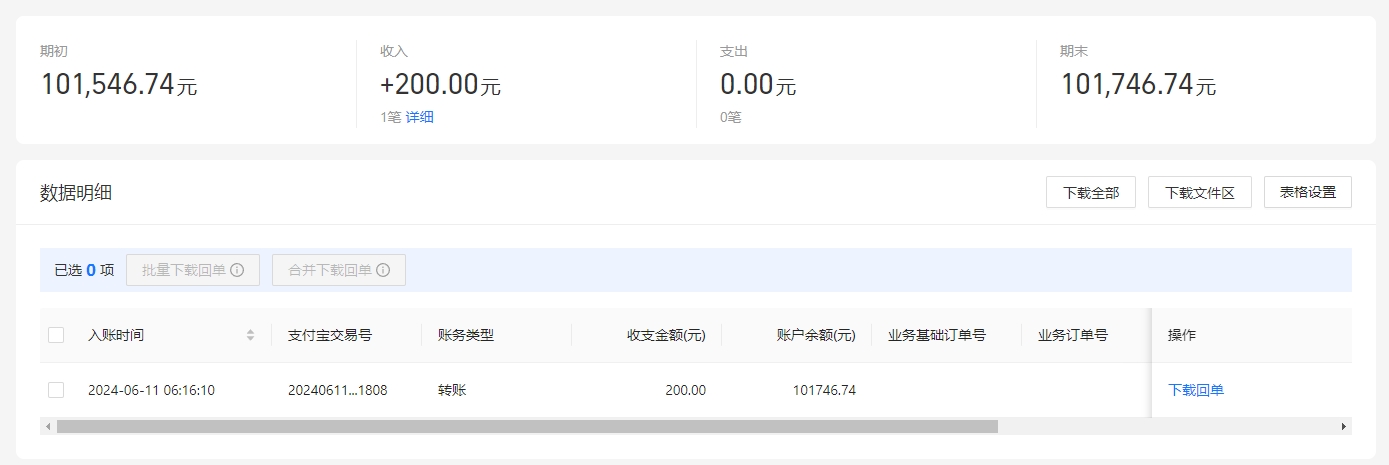This screenshot has width=1389, height=465.
Task: Click the info icon beside 合并下载回单
Action: (383, 270)
